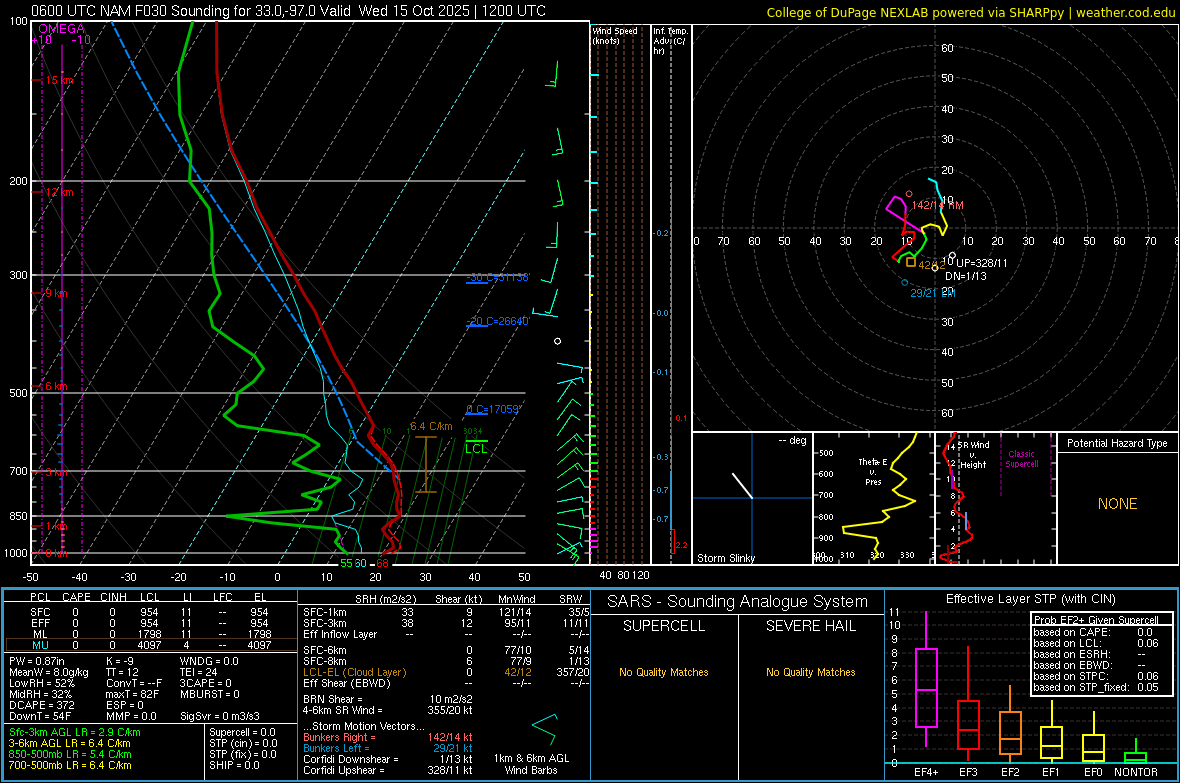The image size is (1180, 783).
Task: Select the 9 km height marker
Action: click(x=57, y=293)
